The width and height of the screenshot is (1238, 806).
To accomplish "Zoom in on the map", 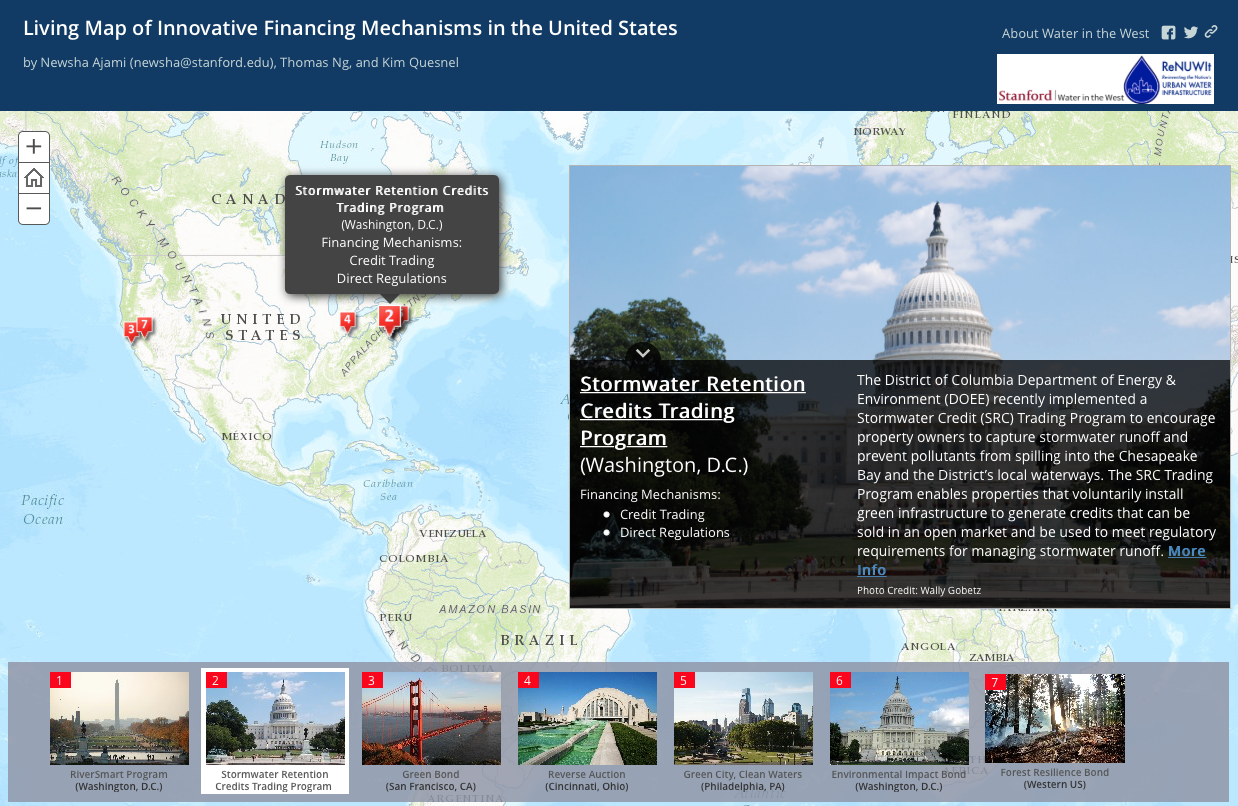I will click(34, 147).
